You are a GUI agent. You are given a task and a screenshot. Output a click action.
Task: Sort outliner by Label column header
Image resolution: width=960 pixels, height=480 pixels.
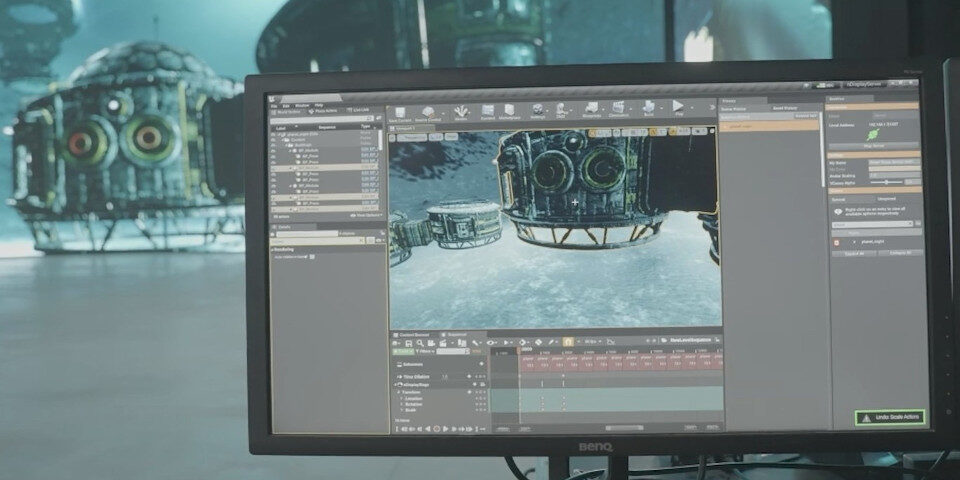[x=281, y=129]
